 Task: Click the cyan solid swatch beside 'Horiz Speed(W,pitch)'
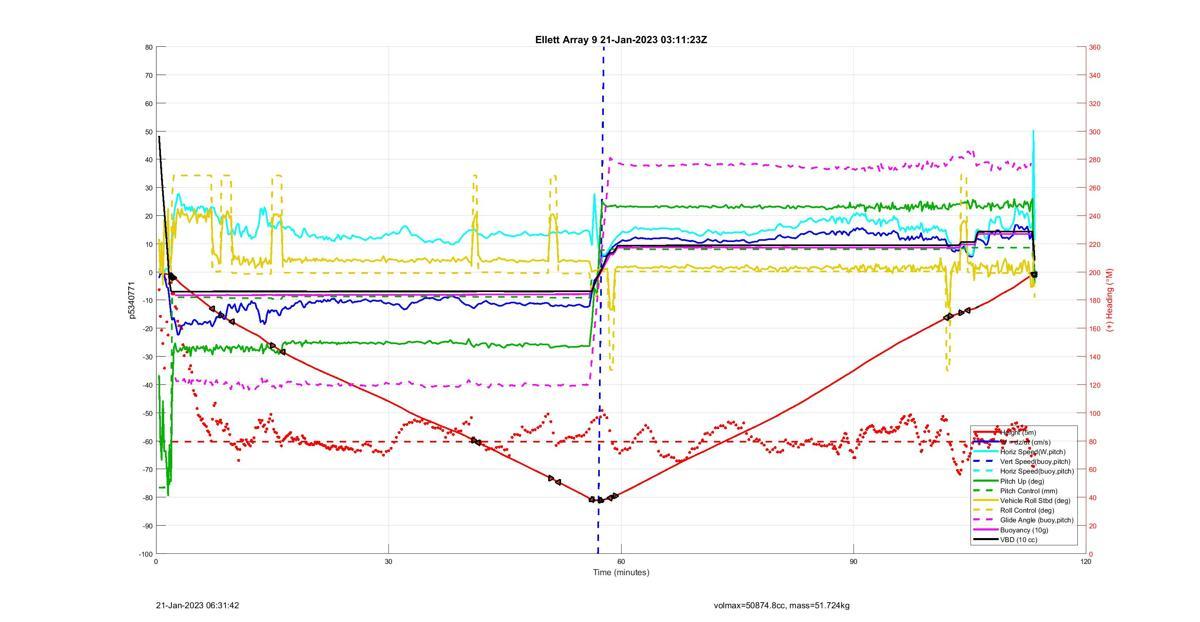pos(985,452)
